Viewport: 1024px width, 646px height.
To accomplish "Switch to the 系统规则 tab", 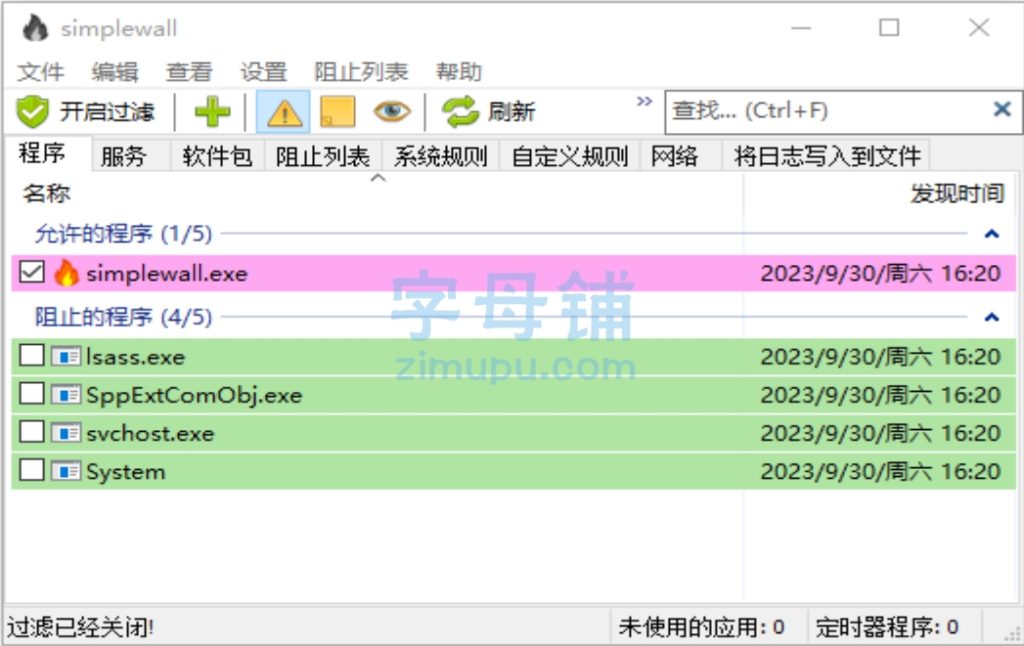I will pos(440,157).
